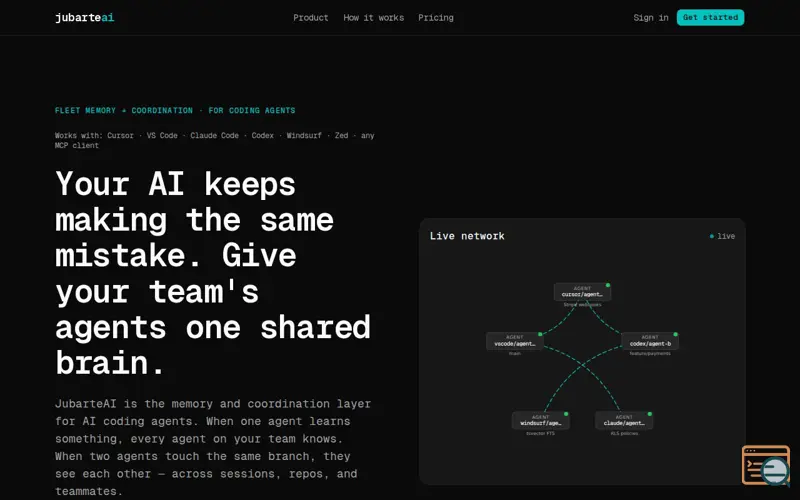Select the cursor/agent node in Live network
The height and width of the screenshot is (500, 800).
(582, 292)
